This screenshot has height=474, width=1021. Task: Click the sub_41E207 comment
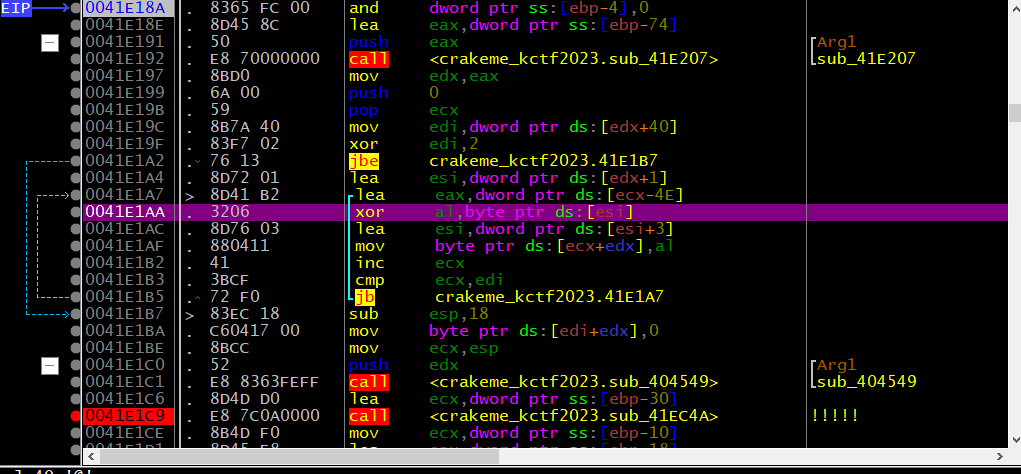pos(867,59)
